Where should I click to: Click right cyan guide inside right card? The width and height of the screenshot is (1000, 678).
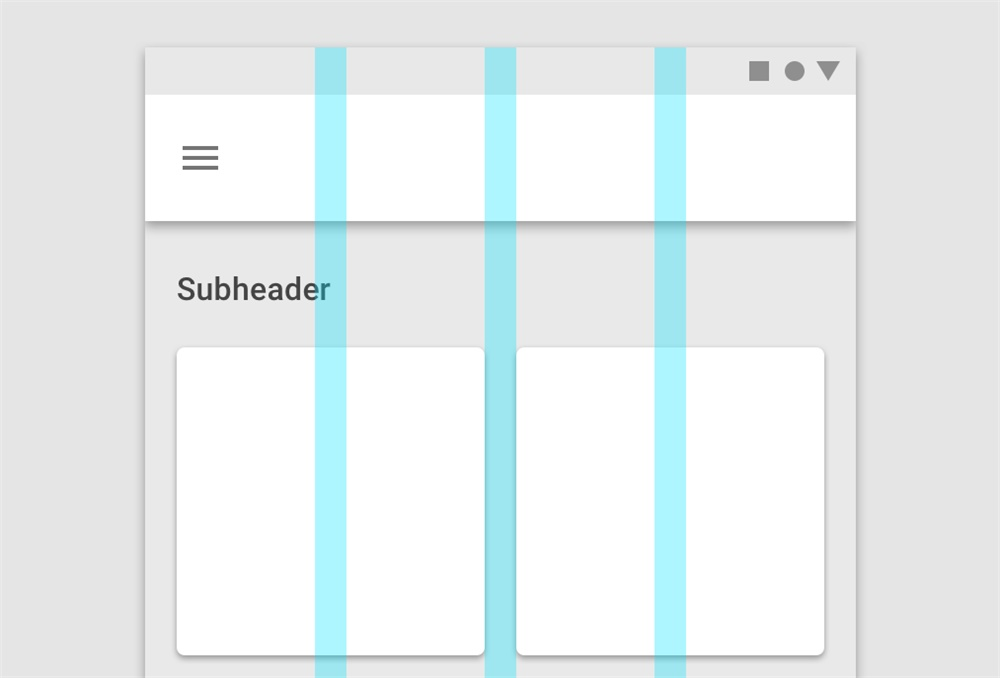point(670,501)
